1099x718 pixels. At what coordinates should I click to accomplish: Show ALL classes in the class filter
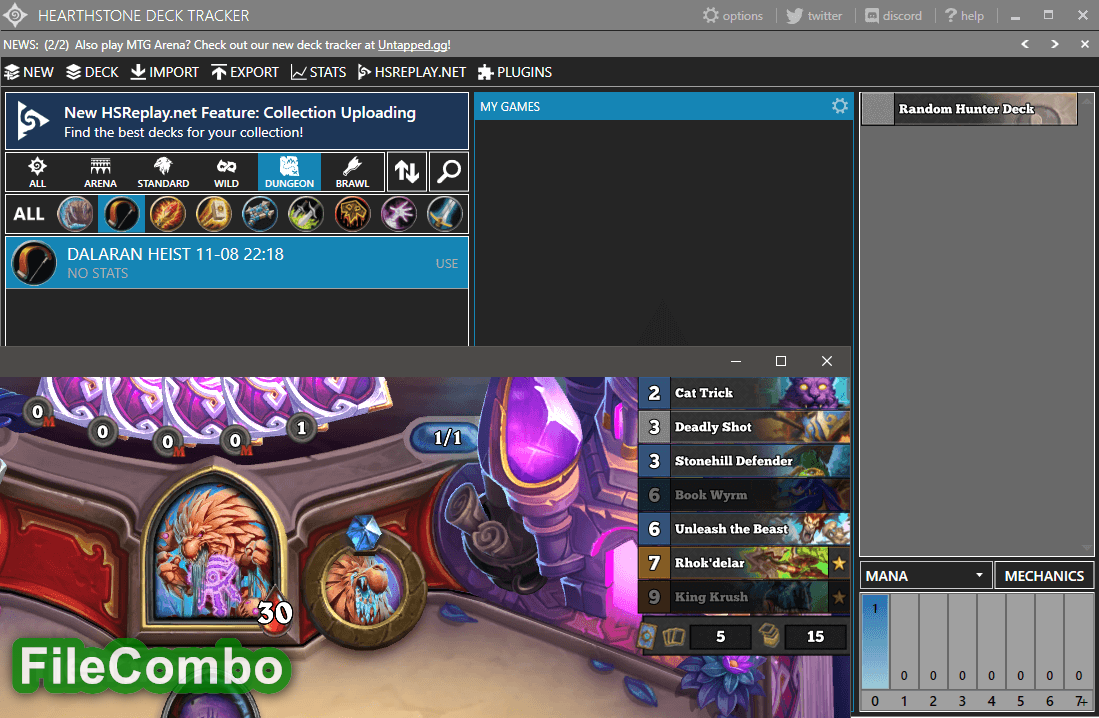pos(29,214)
